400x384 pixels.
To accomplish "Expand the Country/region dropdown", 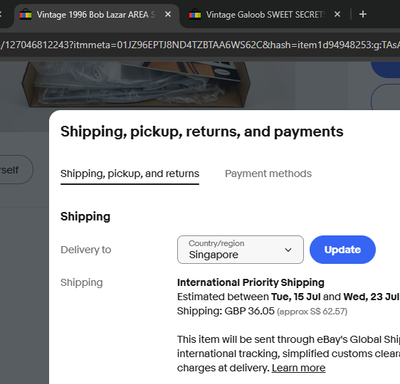I will pos(240,250).
